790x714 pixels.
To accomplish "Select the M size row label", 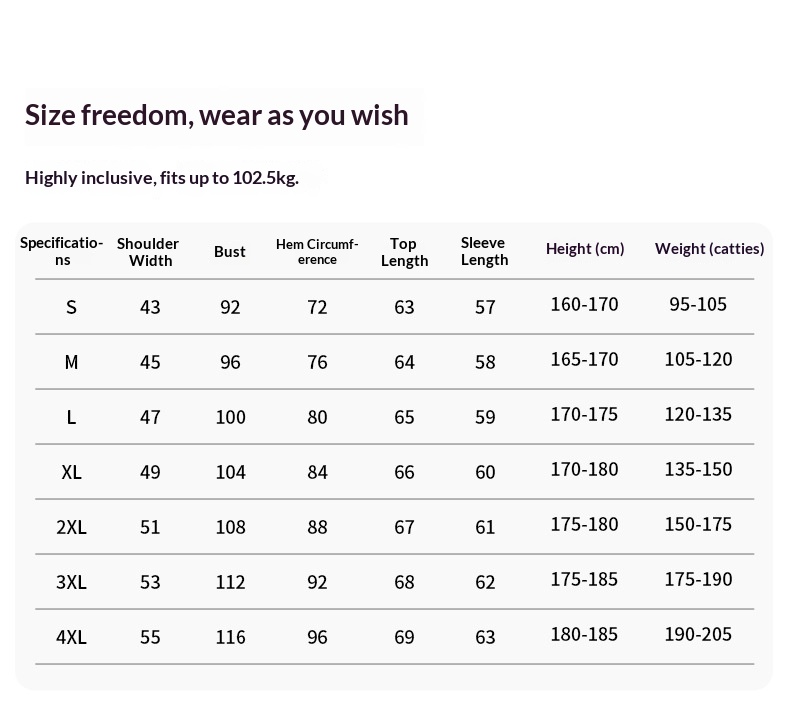I will (71, 362).
